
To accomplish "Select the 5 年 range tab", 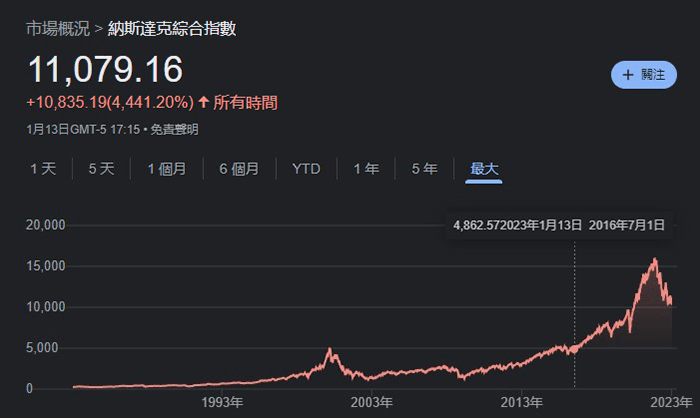I will (424, 169).
